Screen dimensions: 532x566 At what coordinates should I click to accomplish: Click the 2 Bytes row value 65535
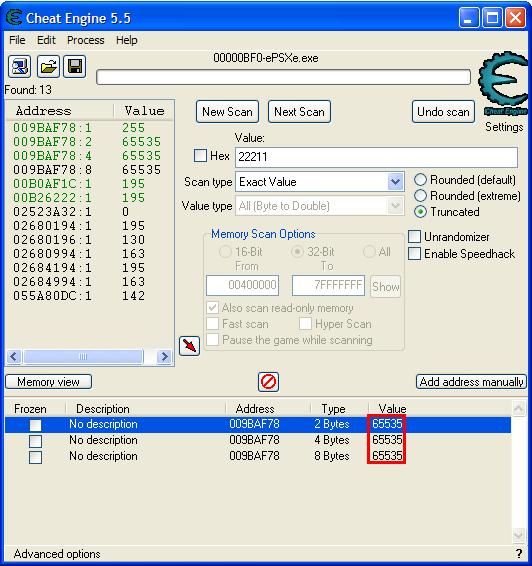click(387, 424)
